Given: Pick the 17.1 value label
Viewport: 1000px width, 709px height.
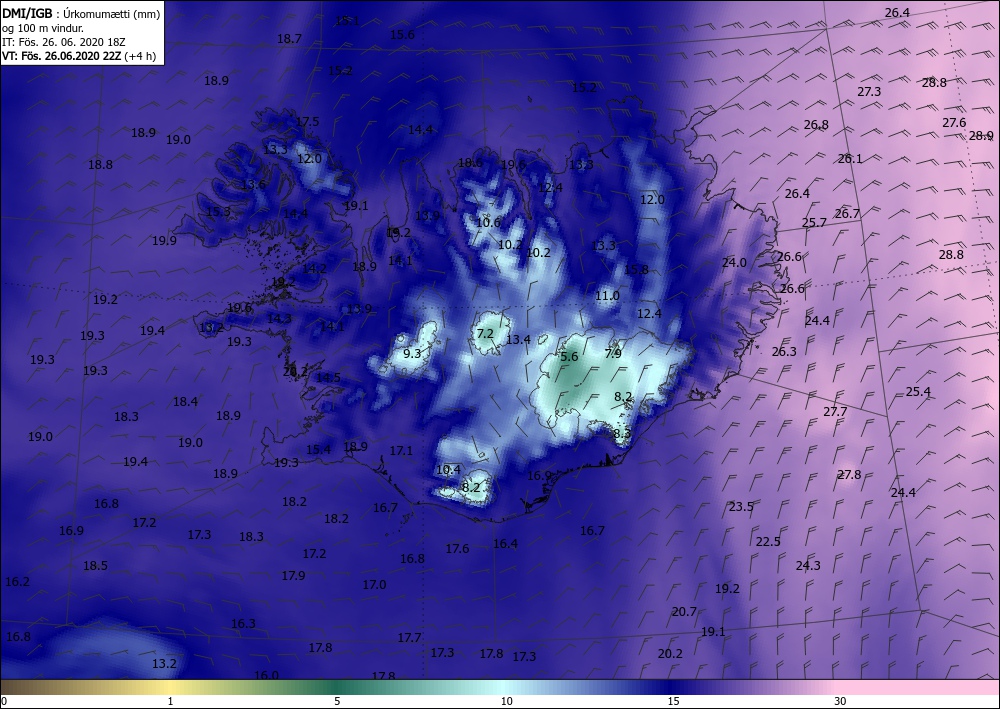Looking at the screenshot, I should (x=401, y=451).
